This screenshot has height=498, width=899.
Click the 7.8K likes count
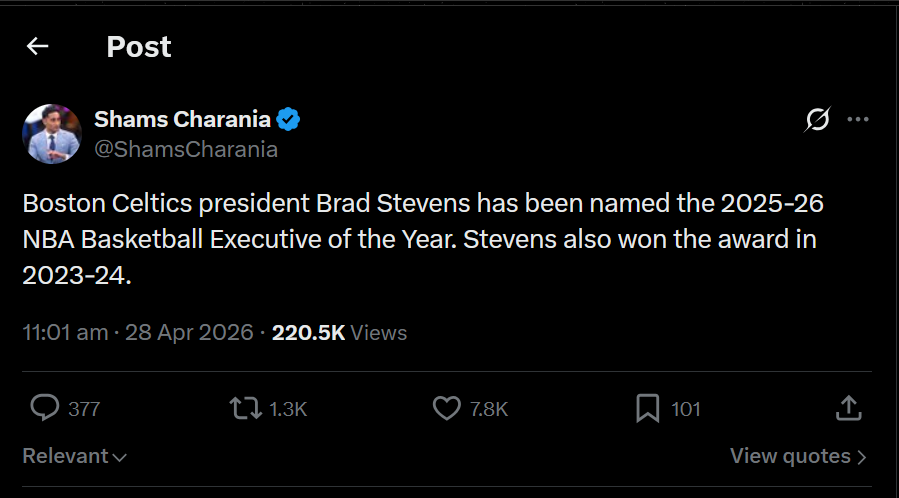pos(489,408)
